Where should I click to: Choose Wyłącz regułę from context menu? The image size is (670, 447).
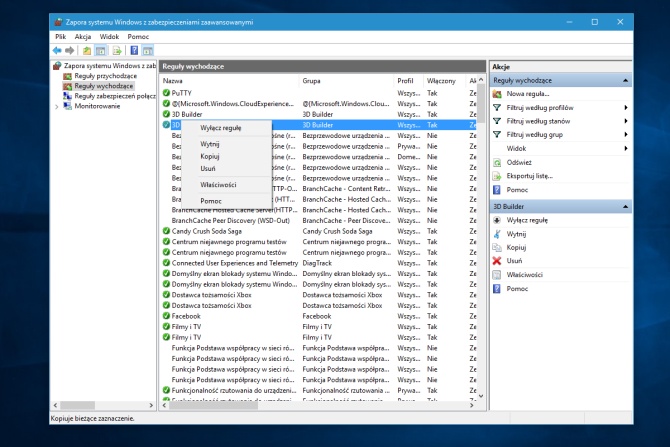(x=220, y=129)
